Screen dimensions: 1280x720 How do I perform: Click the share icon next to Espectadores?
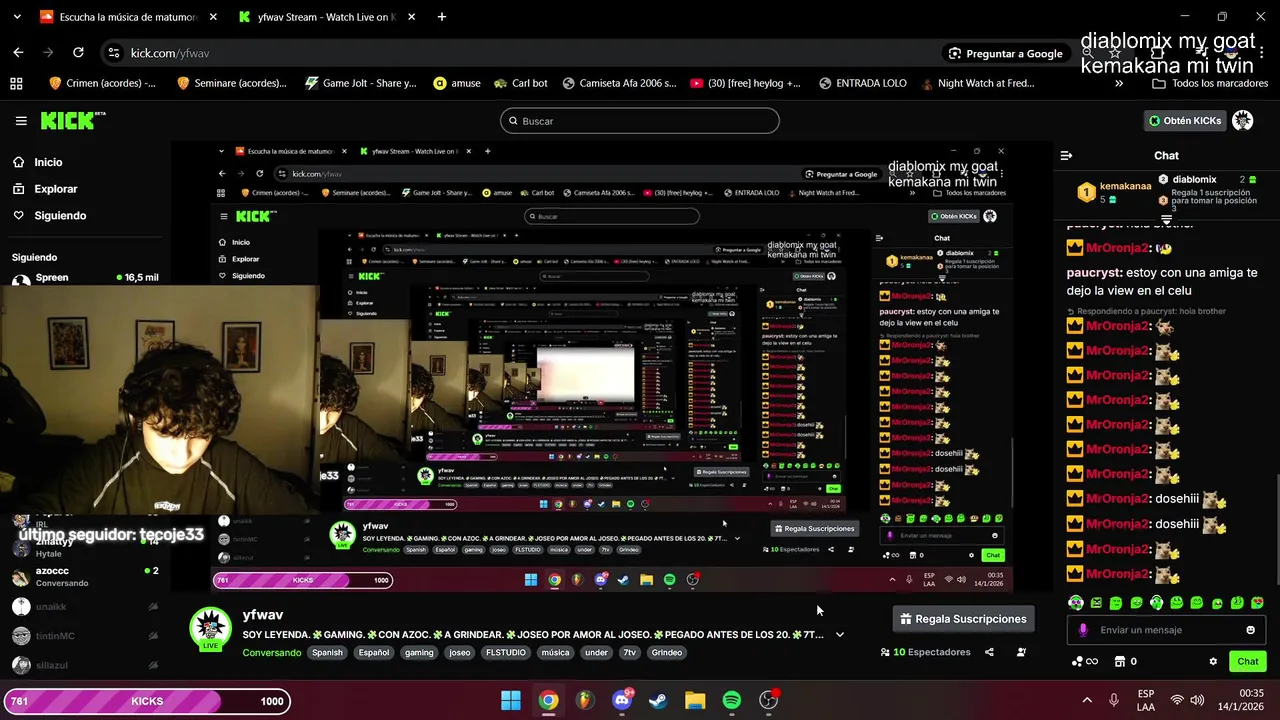(989, 652)
